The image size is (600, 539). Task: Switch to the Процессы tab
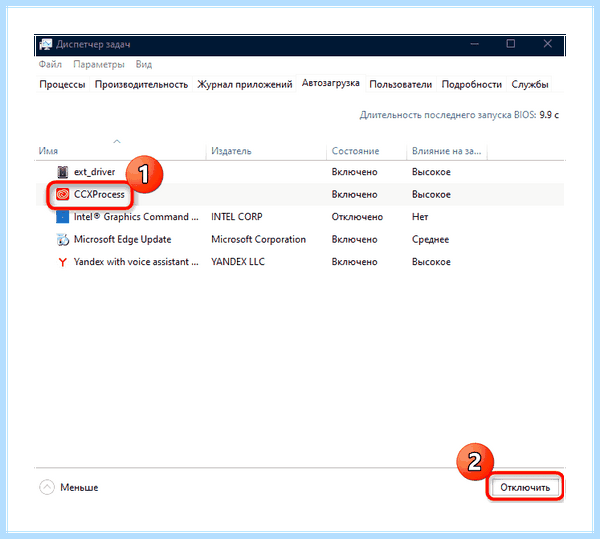62,85
